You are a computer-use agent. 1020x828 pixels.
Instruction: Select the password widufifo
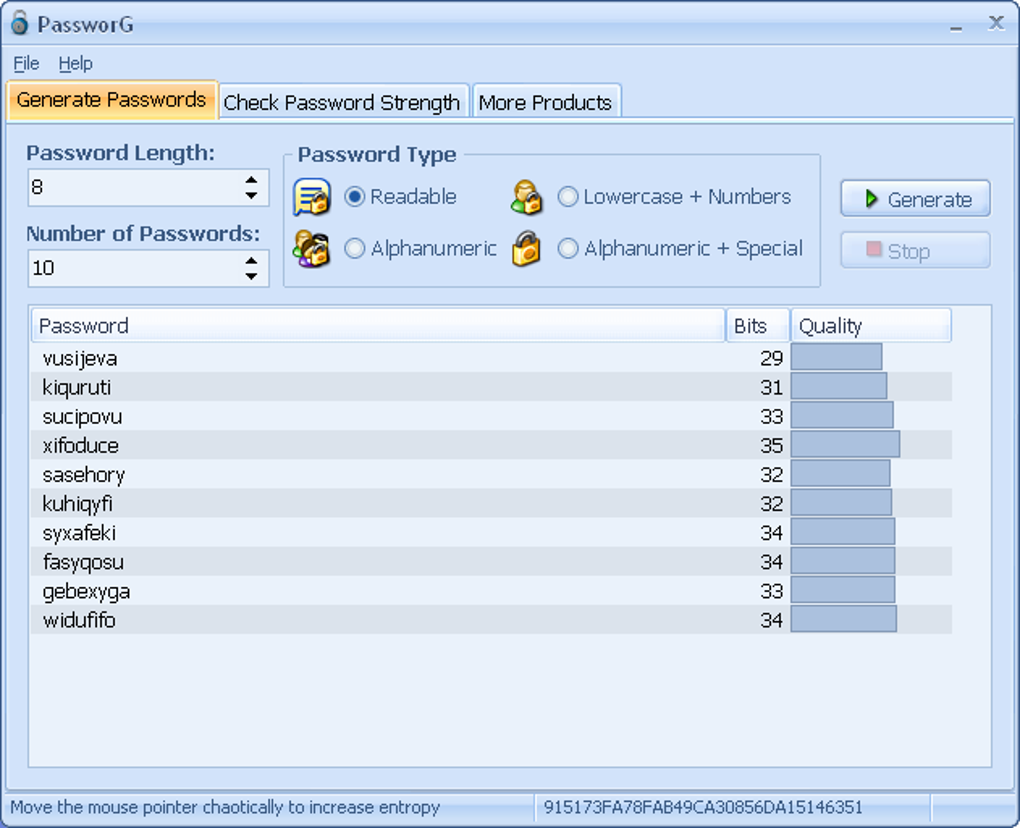(79, 620)
